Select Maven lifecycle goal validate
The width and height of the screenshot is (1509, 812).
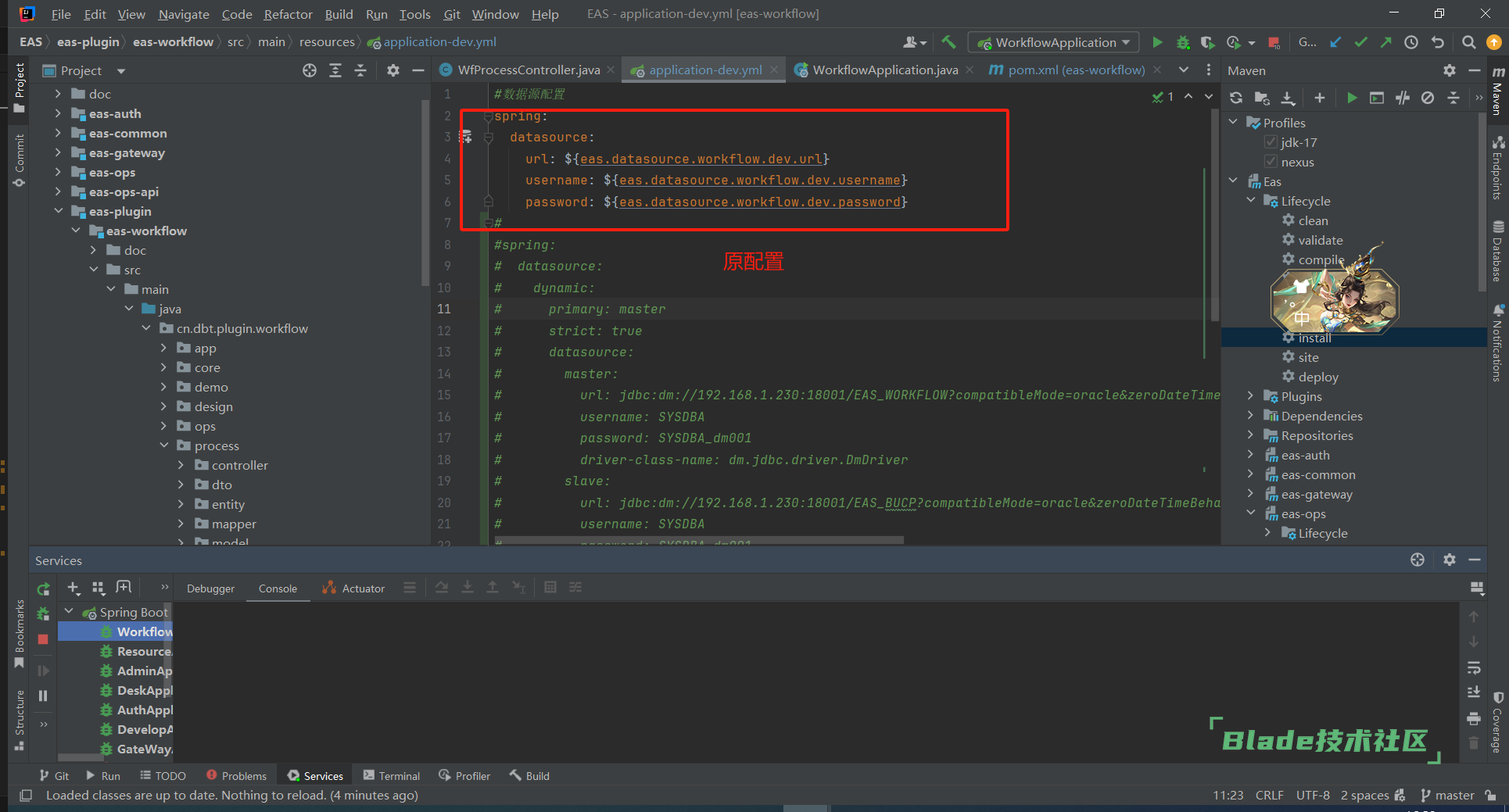[x=1321, y=240]
